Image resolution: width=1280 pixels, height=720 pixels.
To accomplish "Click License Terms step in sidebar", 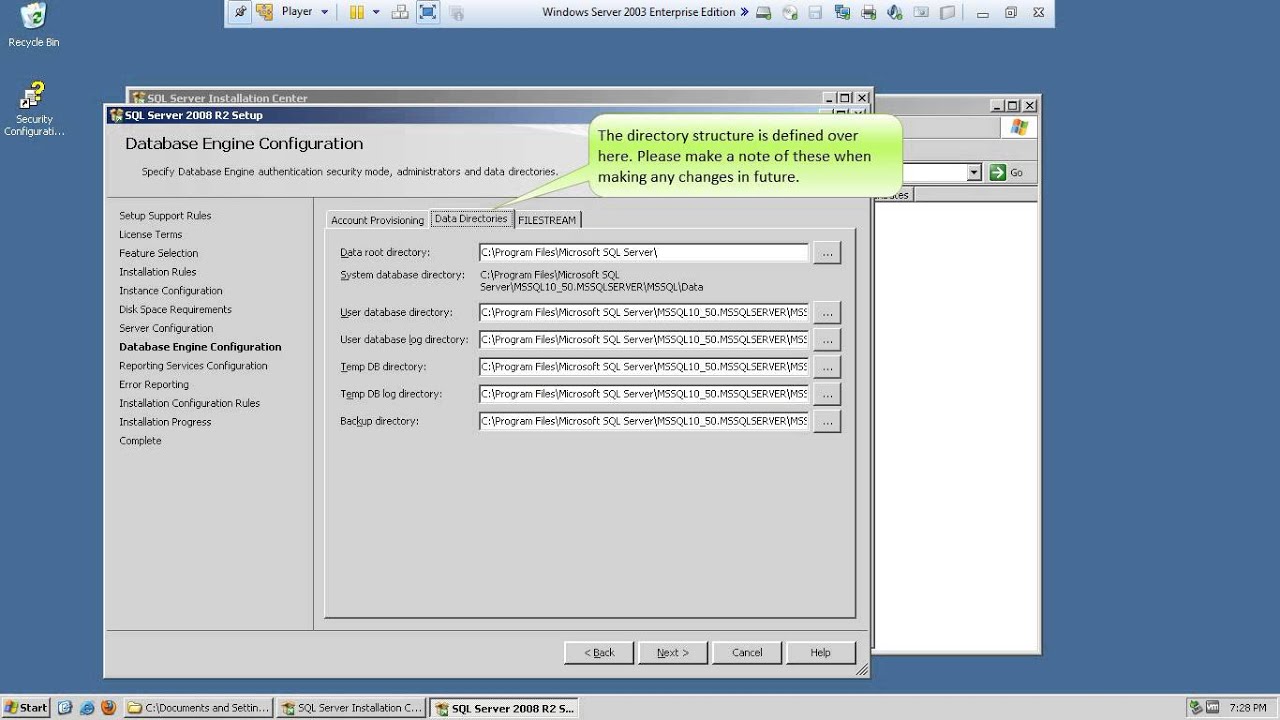I will 150,234.
